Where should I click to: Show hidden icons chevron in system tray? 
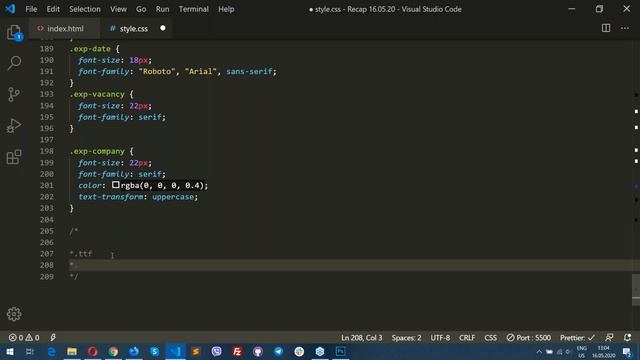[539, 351]
